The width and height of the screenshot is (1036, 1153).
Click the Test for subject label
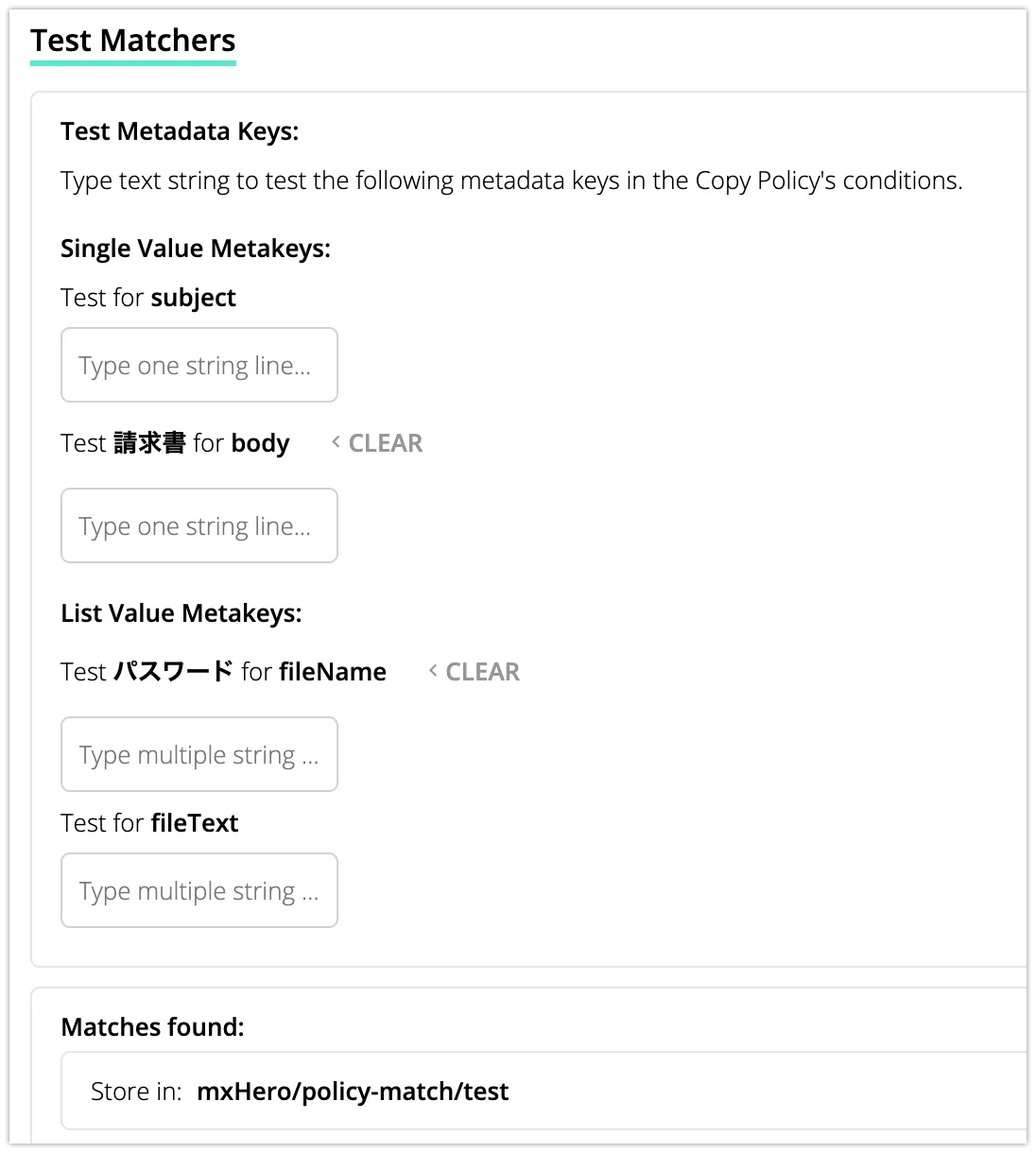click(148, 298)
